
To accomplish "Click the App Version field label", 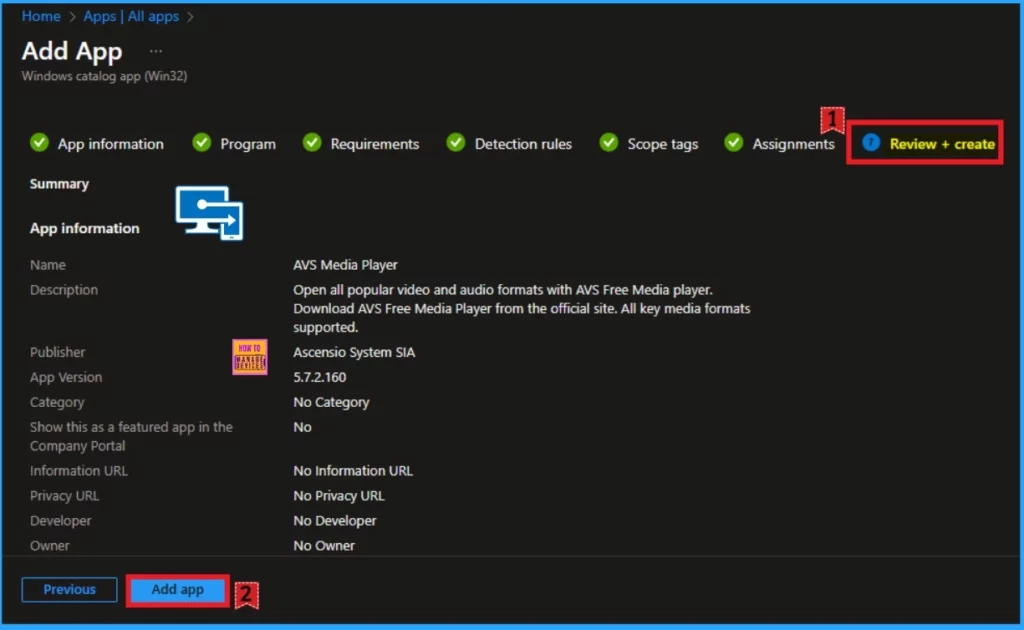I will tap(66, 377).
